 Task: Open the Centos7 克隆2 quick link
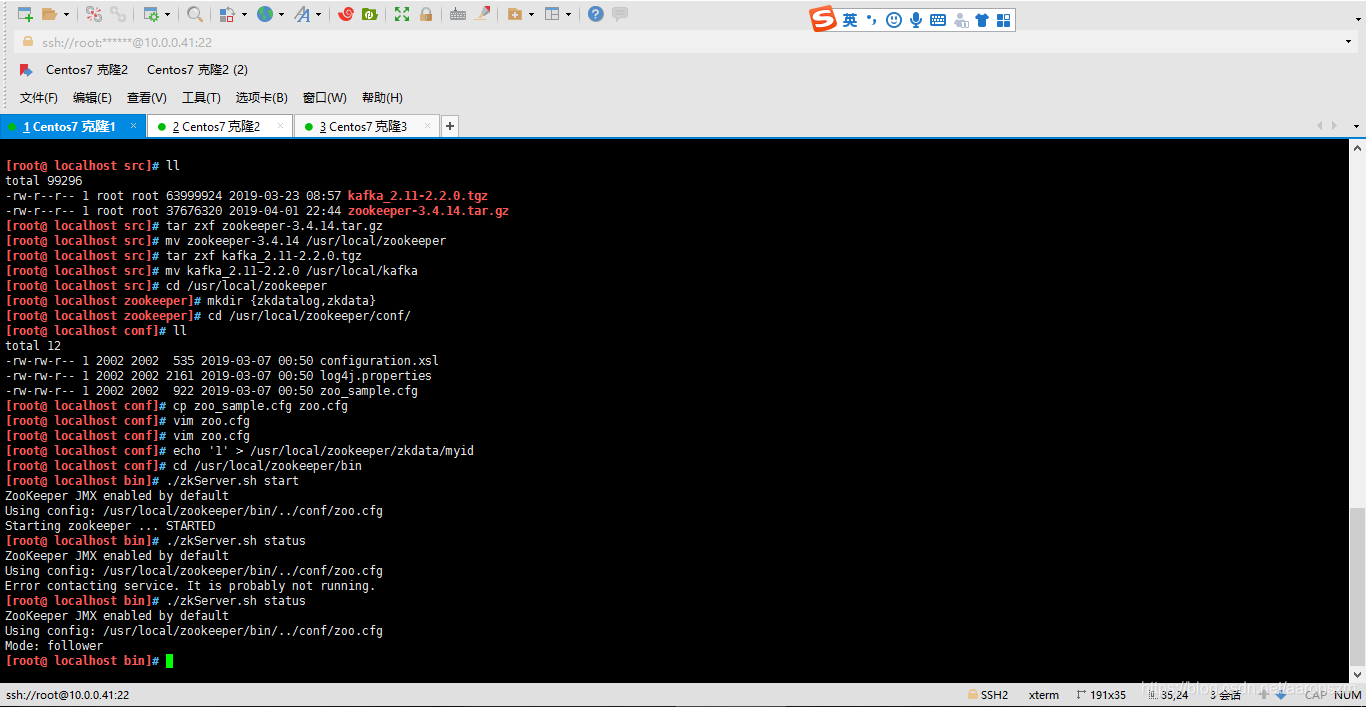[87, 70]
